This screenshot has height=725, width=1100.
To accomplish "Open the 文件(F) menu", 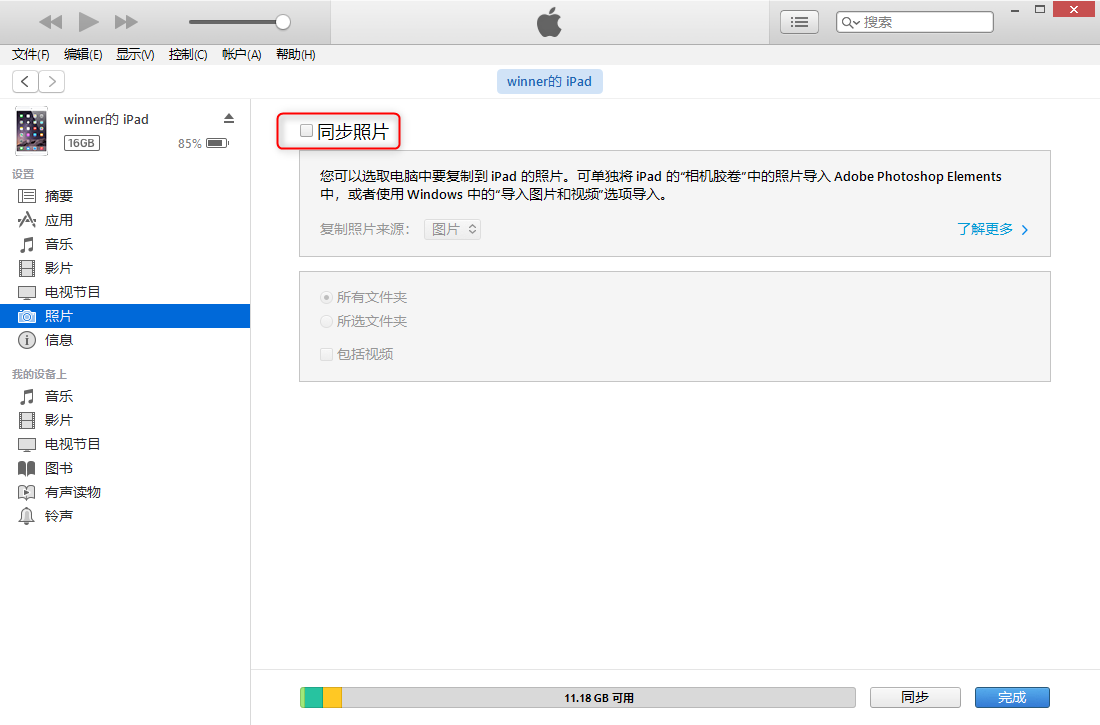I will click(30, 55).
